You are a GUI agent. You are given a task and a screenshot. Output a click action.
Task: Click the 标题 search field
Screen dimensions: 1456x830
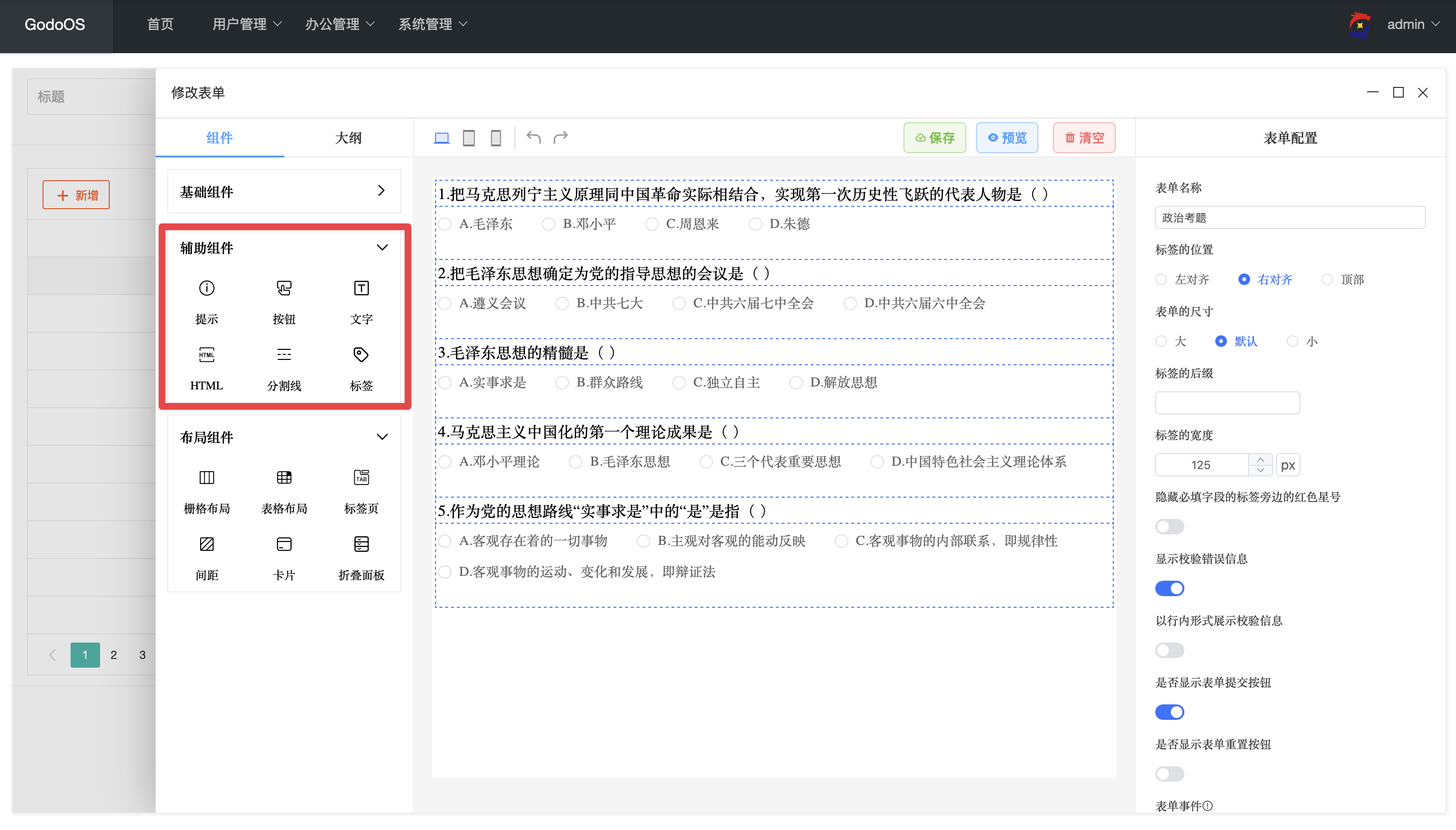point(91,96)
